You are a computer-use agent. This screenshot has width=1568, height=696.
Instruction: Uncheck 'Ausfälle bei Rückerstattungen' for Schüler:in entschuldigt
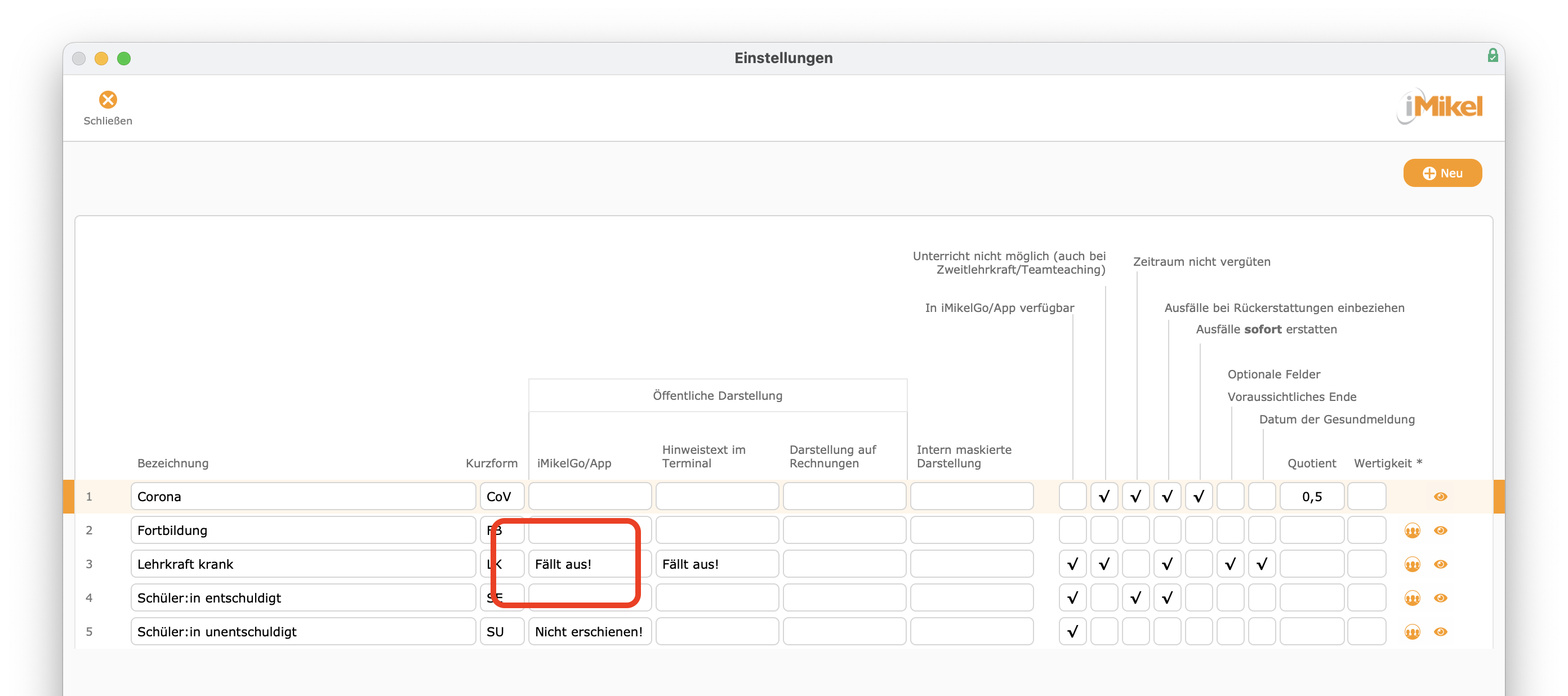tap(1168, 597)
